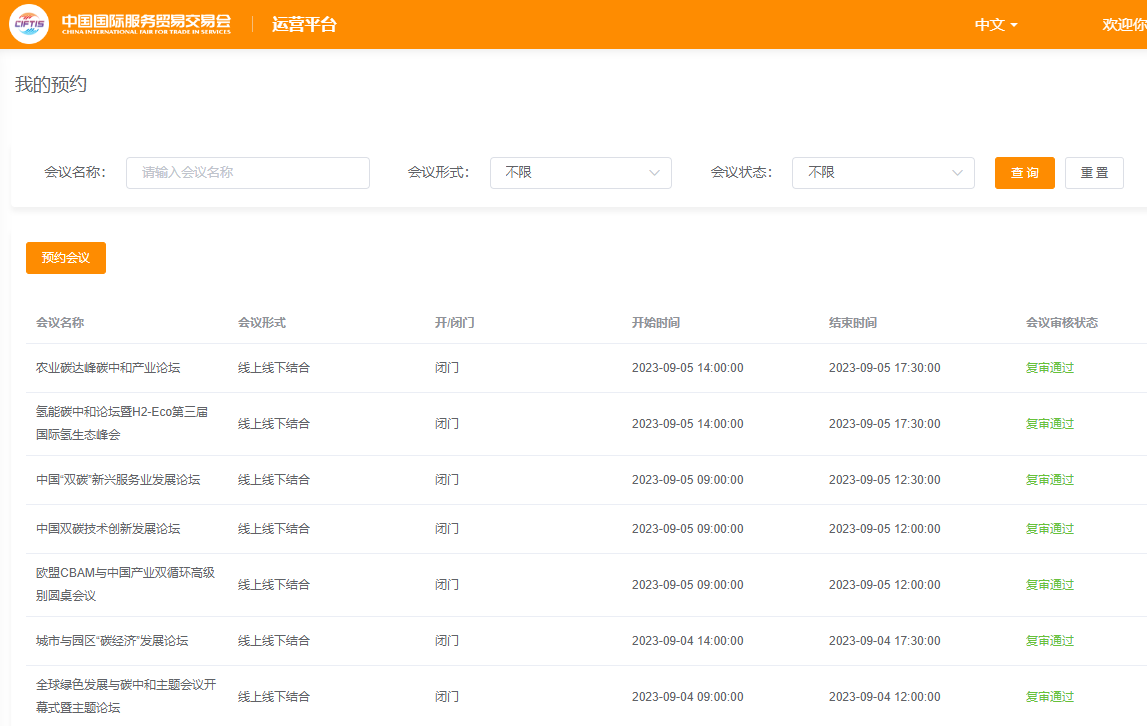Expand the 会议形式 dropdown

pos(580,172)
